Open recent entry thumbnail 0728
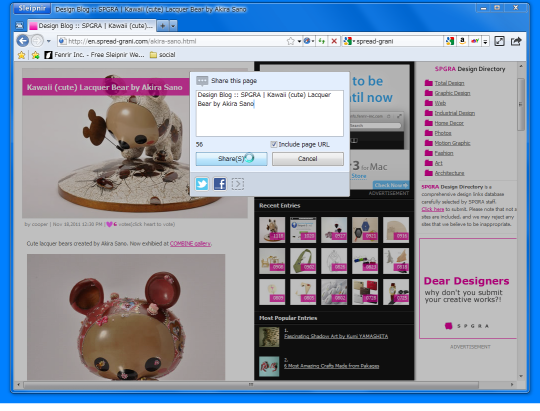 pyautogui.click(x=365, y=292)
